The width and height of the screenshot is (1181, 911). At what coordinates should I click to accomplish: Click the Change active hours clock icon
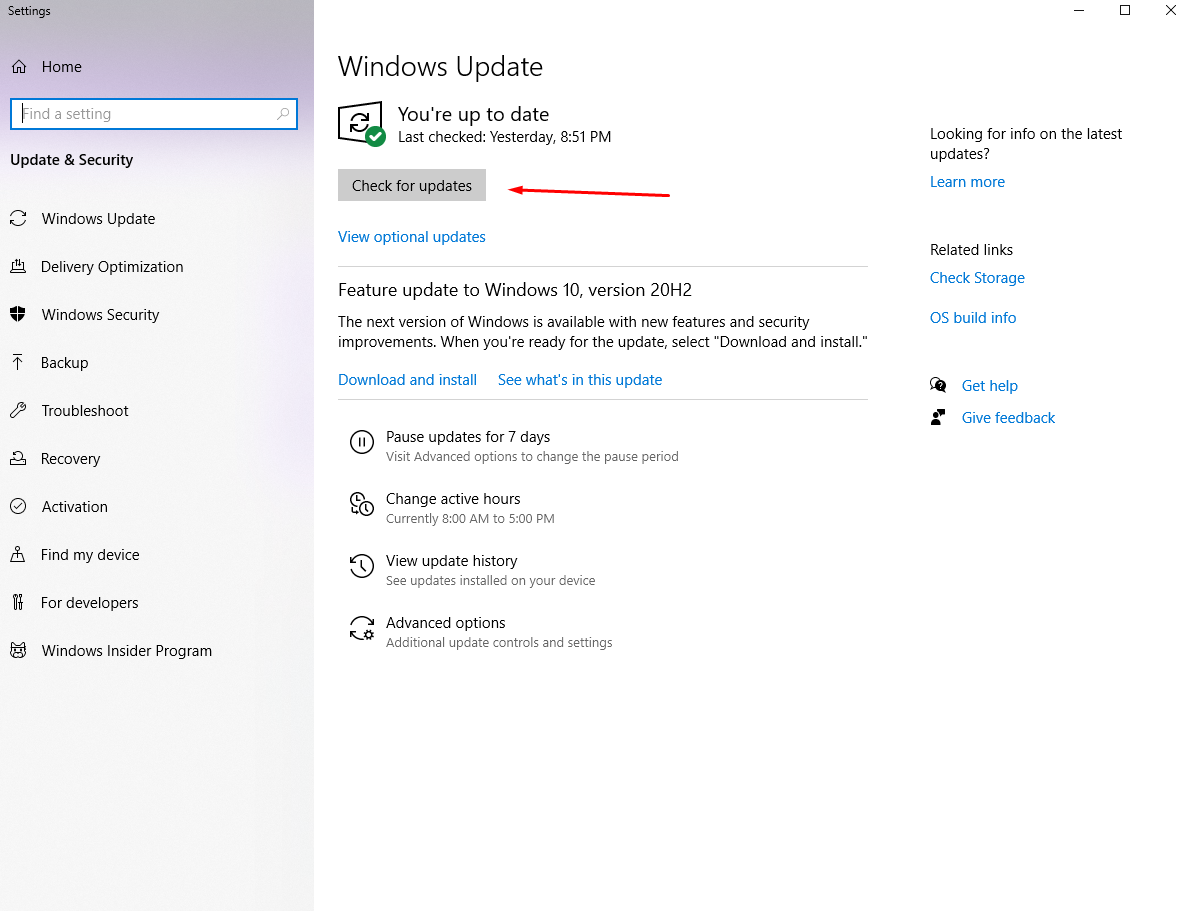point(362,504)
